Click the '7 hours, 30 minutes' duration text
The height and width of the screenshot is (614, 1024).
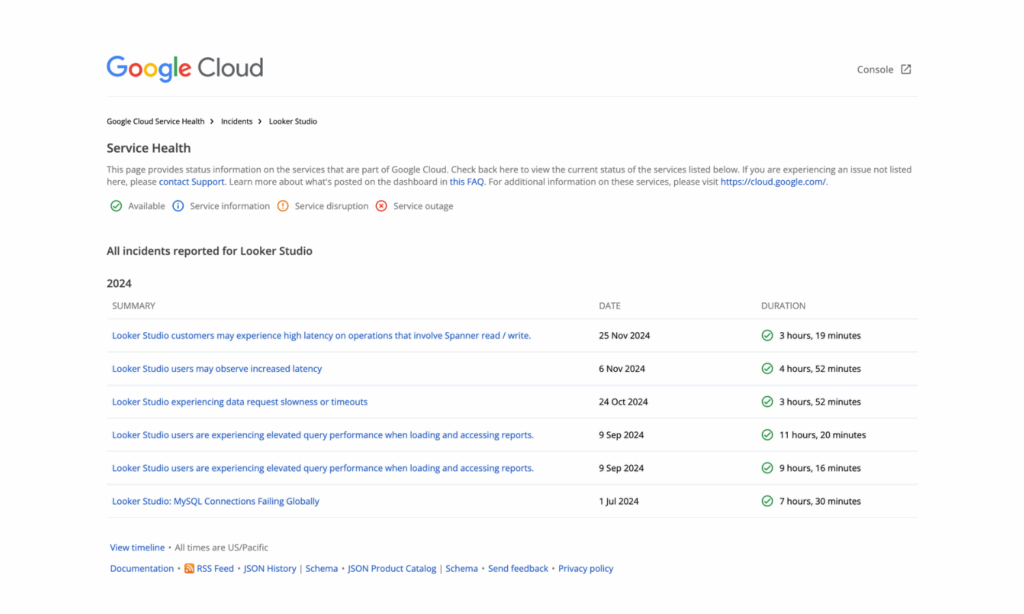(x=820, y=501)
